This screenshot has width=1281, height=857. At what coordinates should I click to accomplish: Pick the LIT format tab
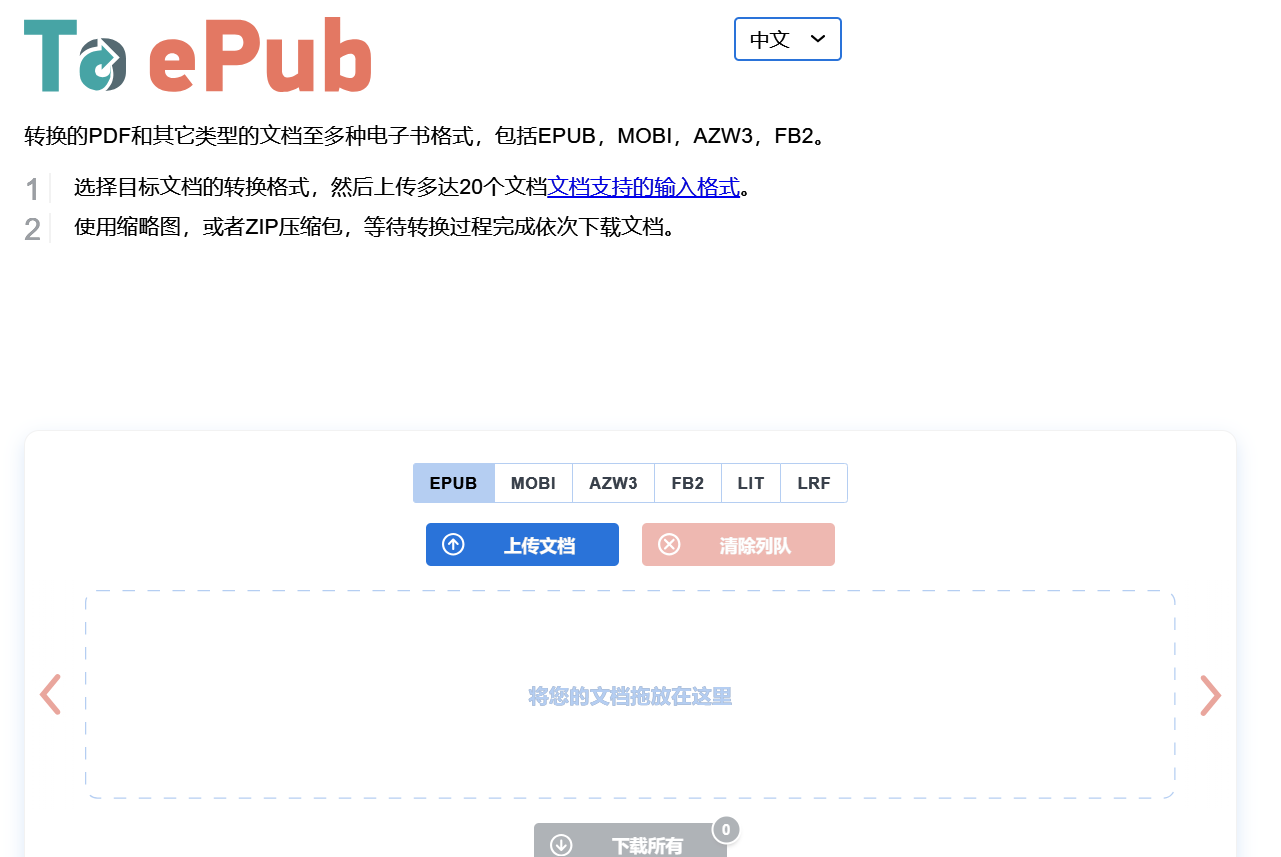(750, 483)
